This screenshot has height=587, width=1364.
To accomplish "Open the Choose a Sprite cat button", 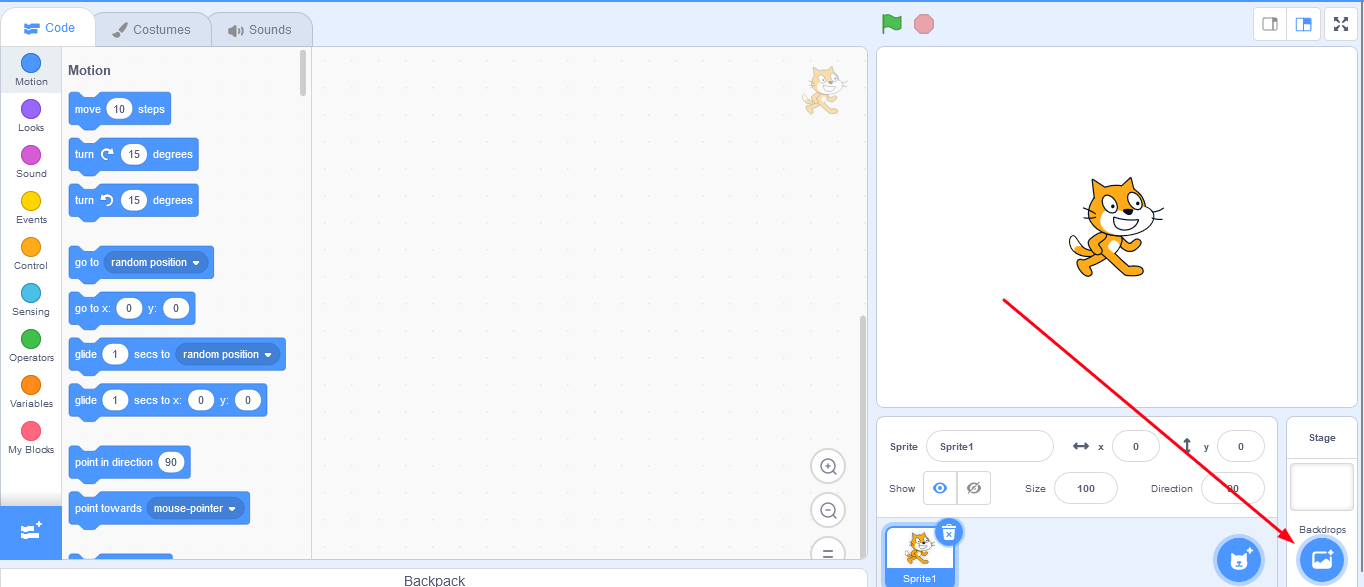I will 1240,560.
